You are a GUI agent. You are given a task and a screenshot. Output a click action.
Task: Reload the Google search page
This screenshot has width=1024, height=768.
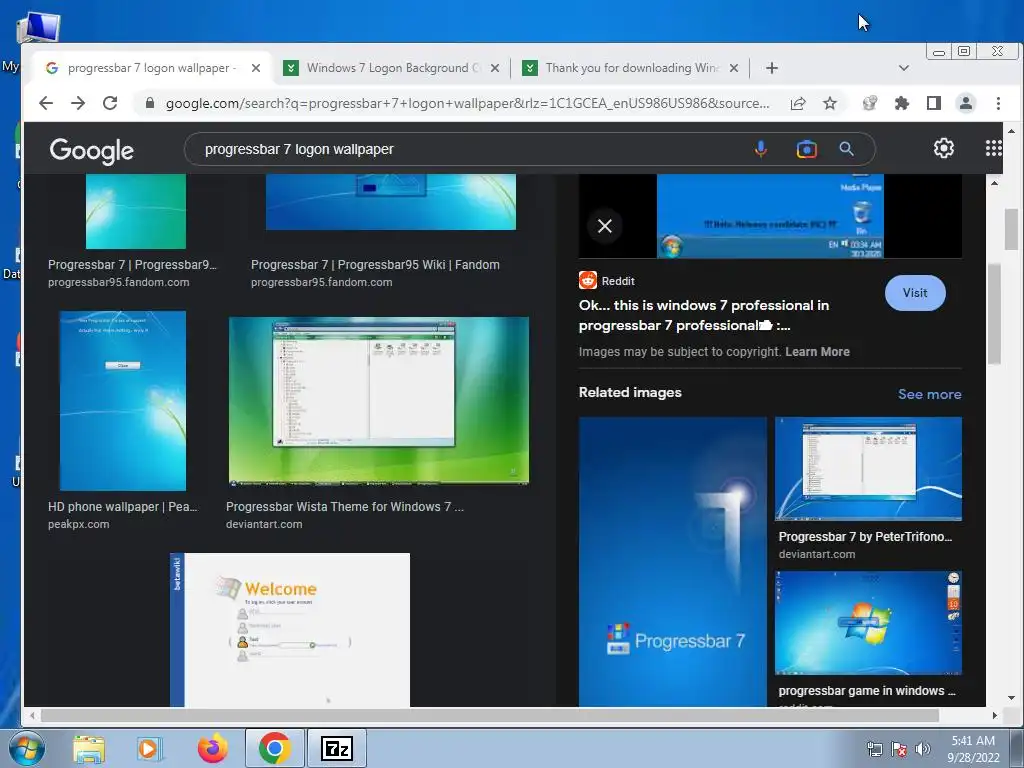(x=110, y=103)
